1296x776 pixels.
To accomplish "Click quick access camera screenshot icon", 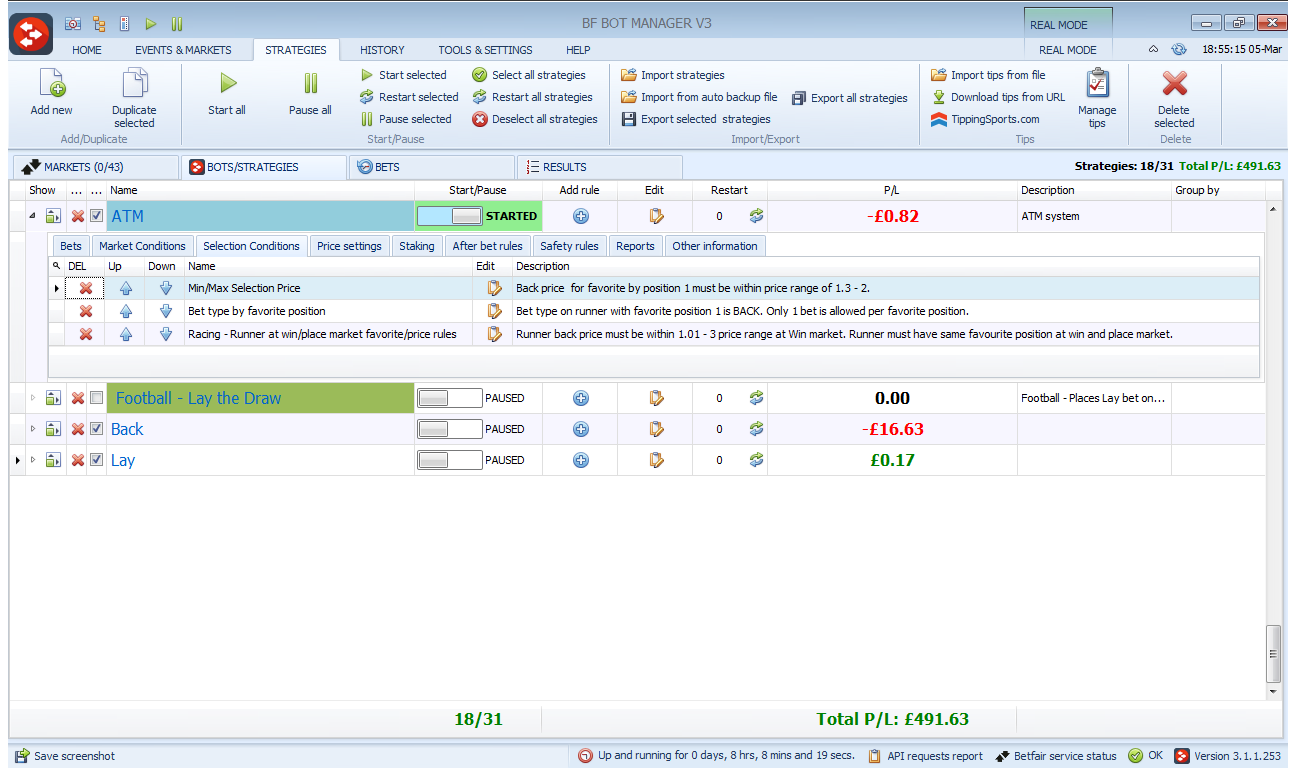I will coord(73,23).
